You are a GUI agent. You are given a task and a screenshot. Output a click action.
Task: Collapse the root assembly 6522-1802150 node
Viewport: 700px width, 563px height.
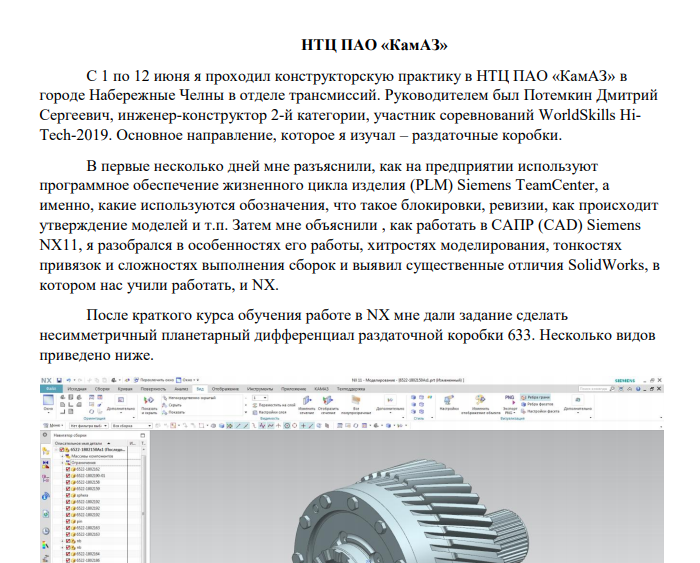56,450
